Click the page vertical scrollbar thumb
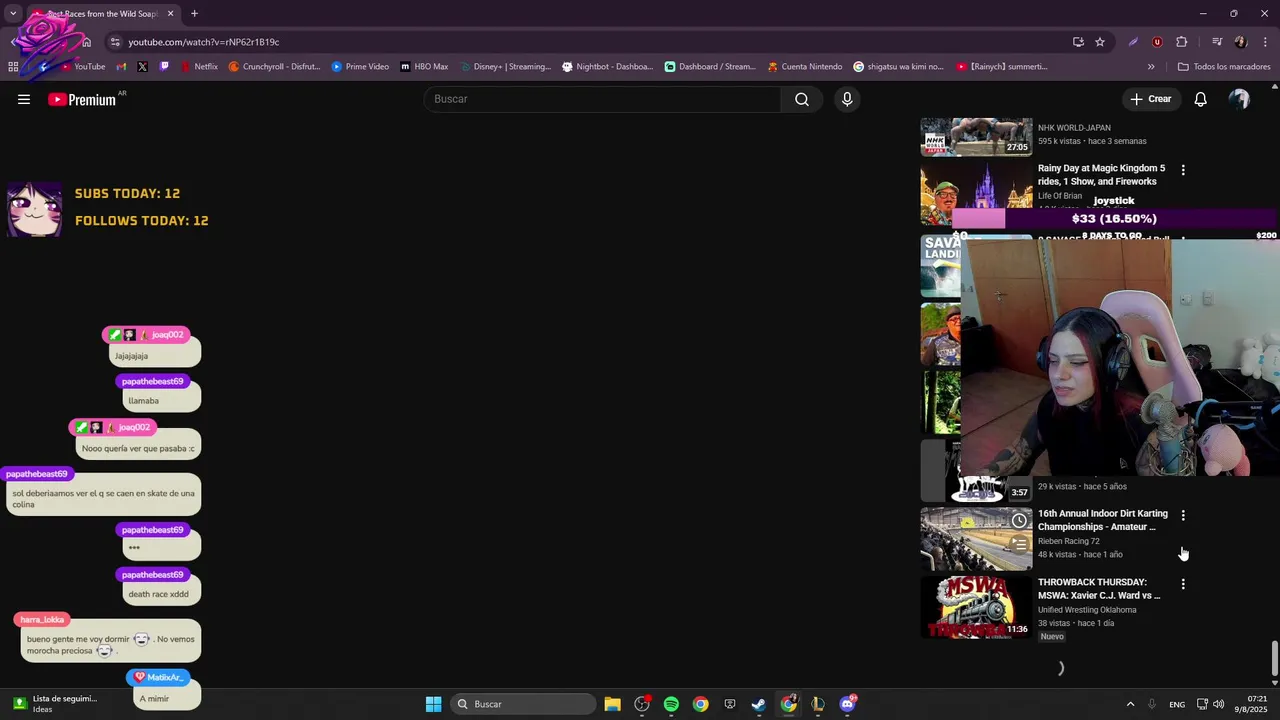1280x720 pixels. tap(1274, 659)
